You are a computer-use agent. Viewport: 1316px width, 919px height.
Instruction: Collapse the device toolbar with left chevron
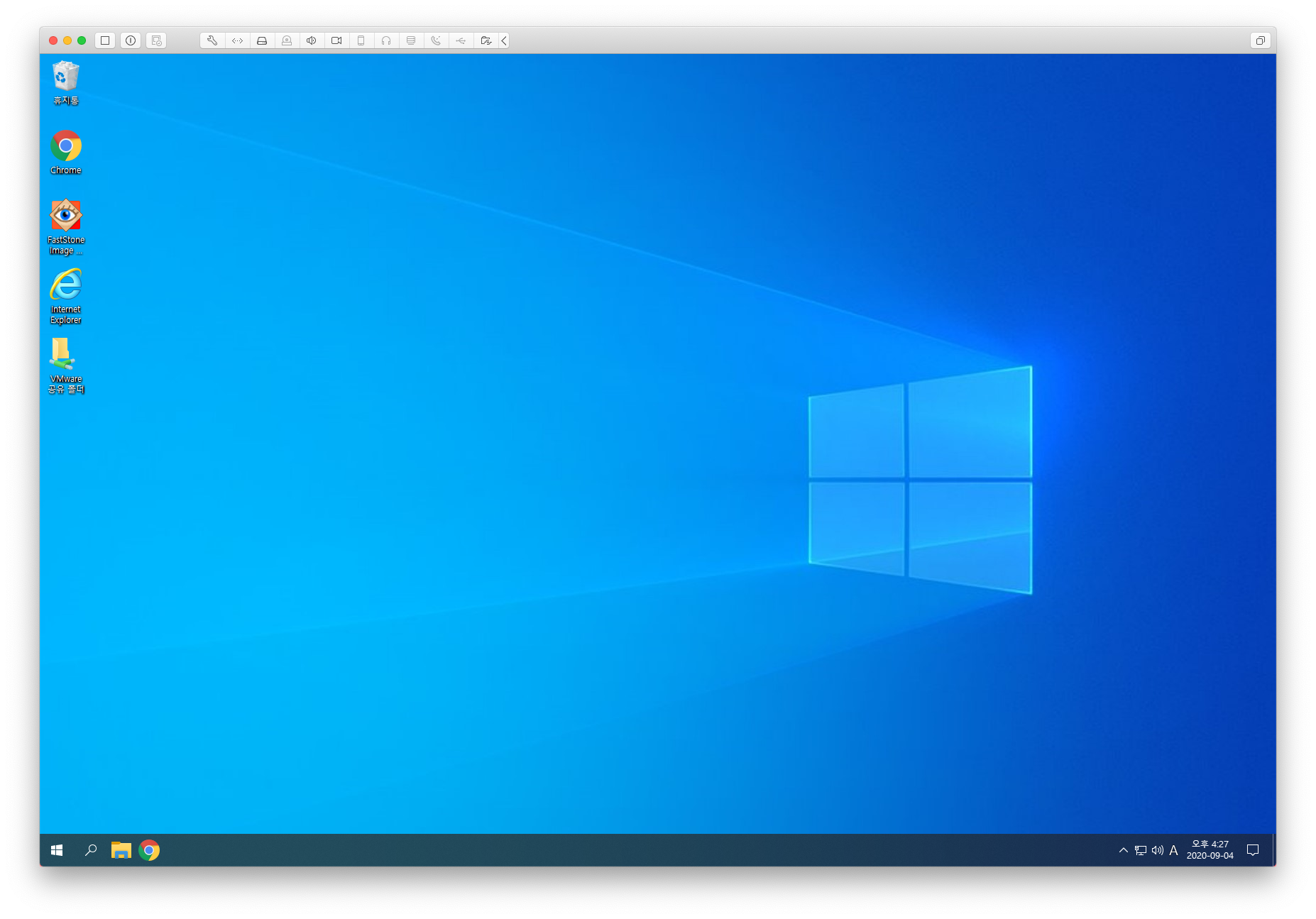click(504, 40)
